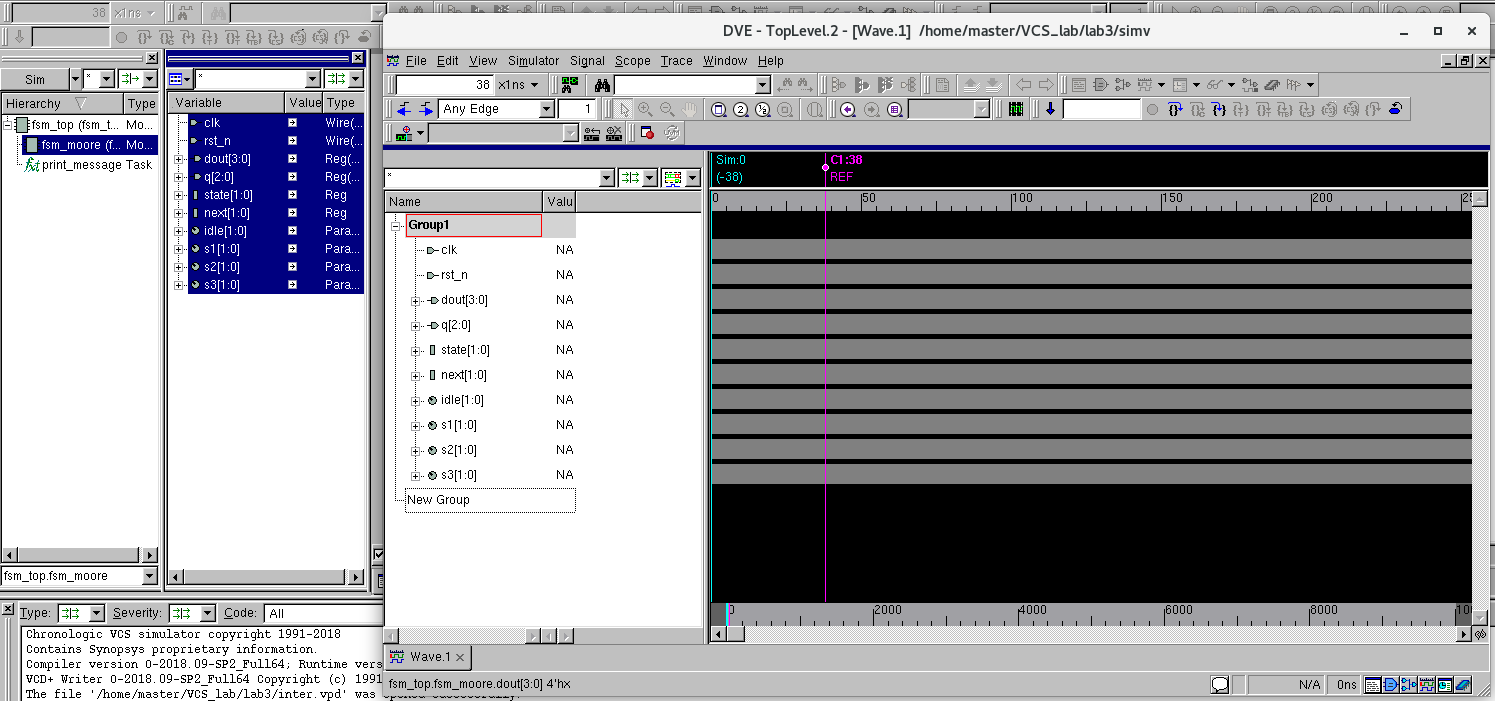The height and width of the screenshot is (701, 1495).
Task: Activate the pan hand tool
Action: pos(691,110)
